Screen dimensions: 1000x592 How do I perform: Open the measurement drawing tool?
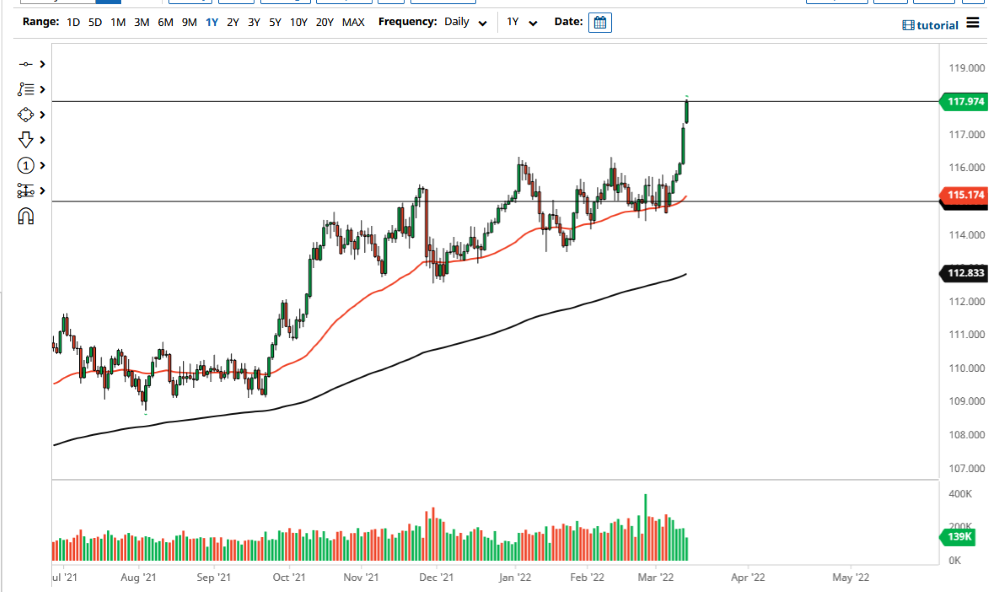click(26, 190)
